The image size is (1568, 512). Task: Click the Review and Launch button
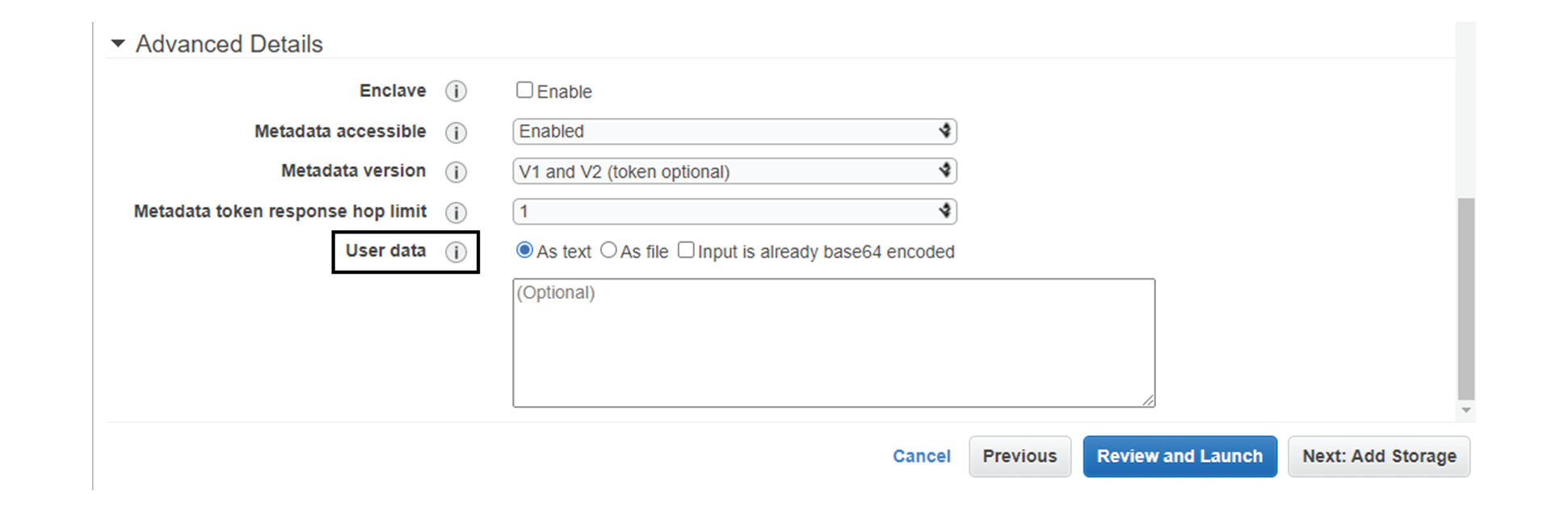click(x=1179, y=456)
